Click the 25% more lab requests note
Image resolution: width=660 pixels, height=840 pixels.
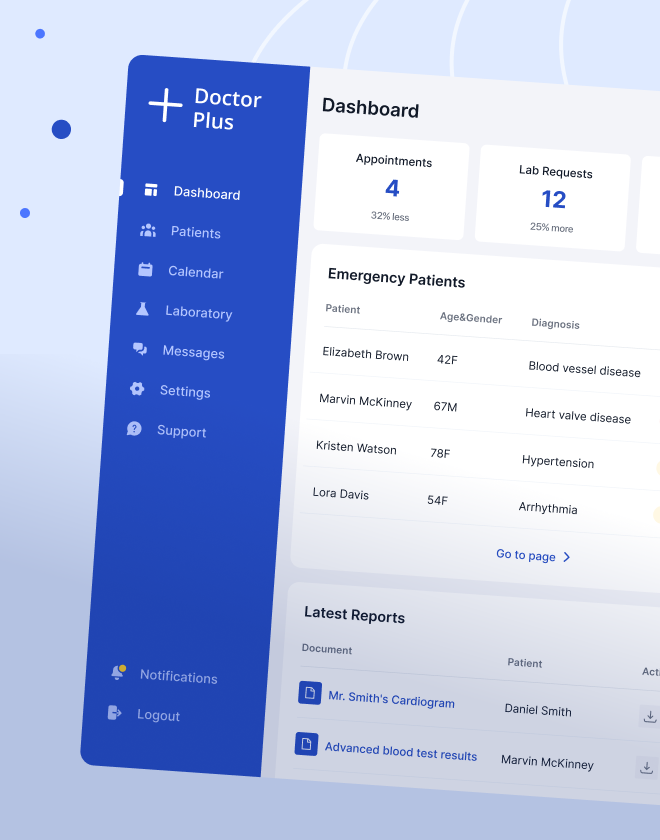click(552, 227)
